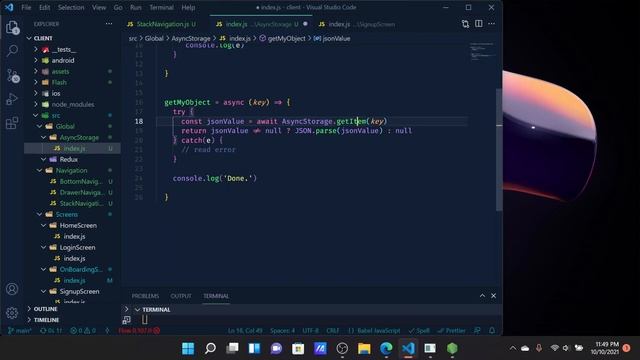Open the Accounts menu icon

12,289
